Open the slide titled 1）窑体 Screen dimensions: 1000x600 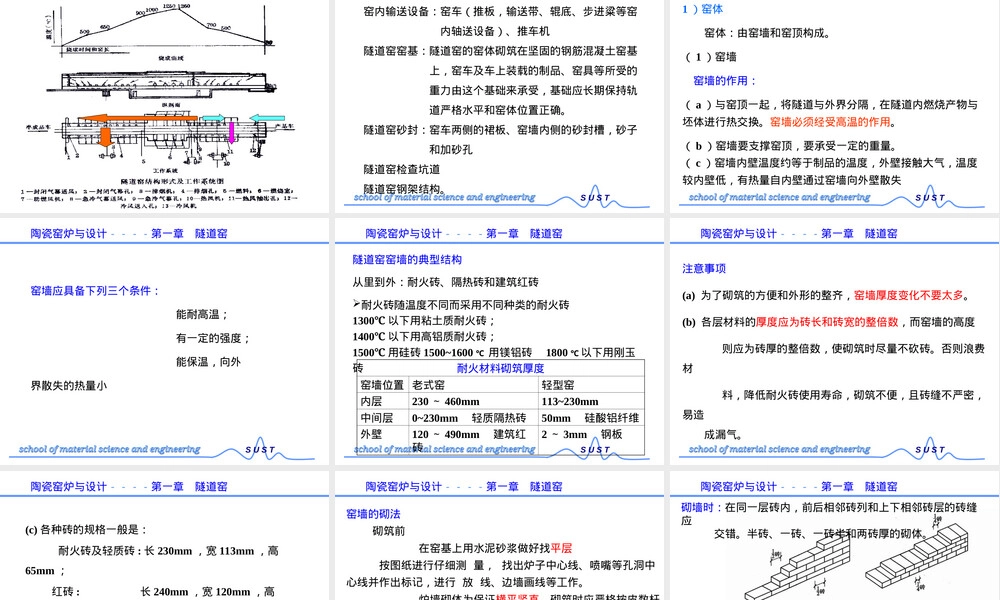pyautogui.click(x=835, y=106)
